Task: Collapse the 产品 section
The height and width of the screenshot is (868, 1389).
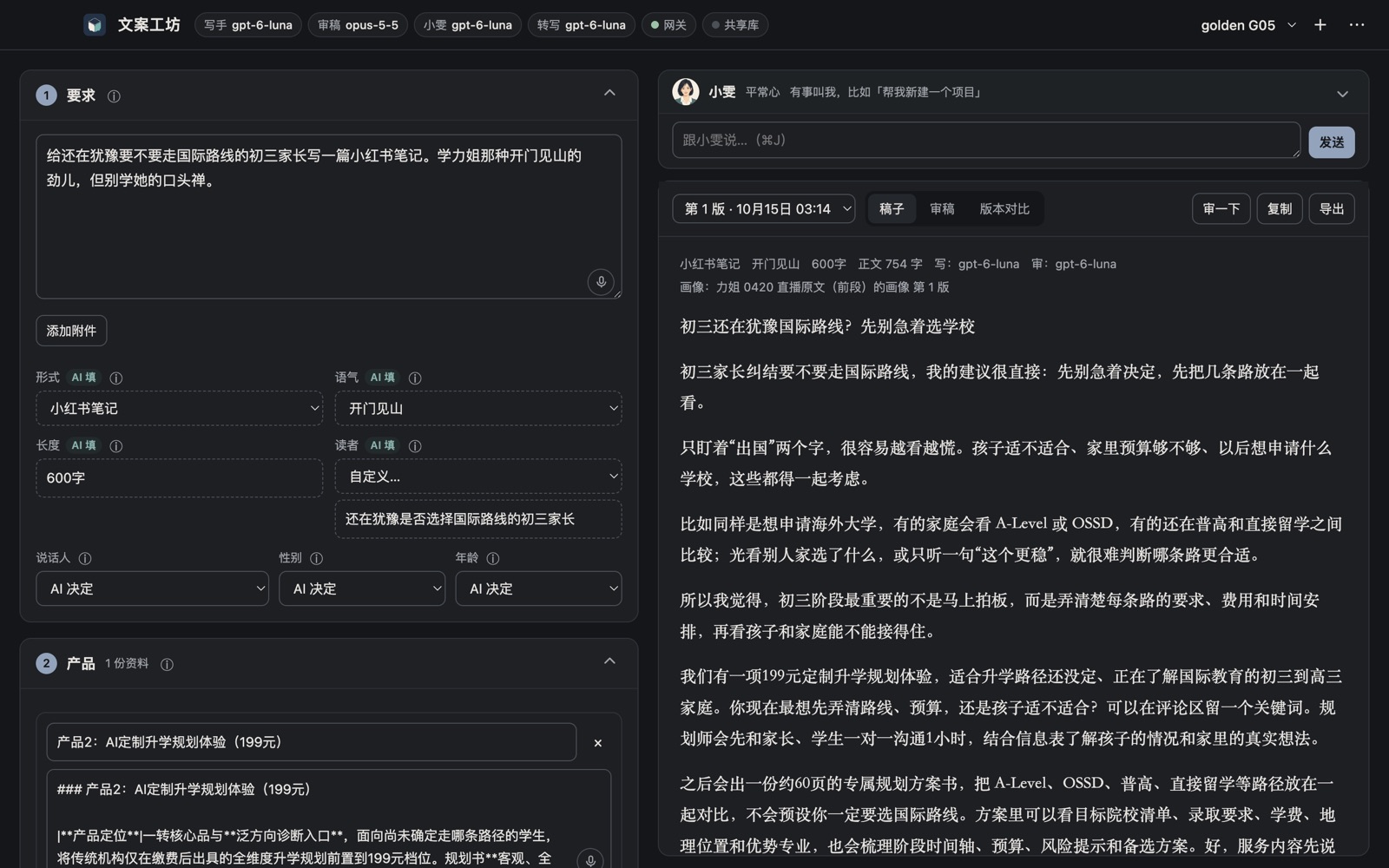Action: click(x=609, y=661)
